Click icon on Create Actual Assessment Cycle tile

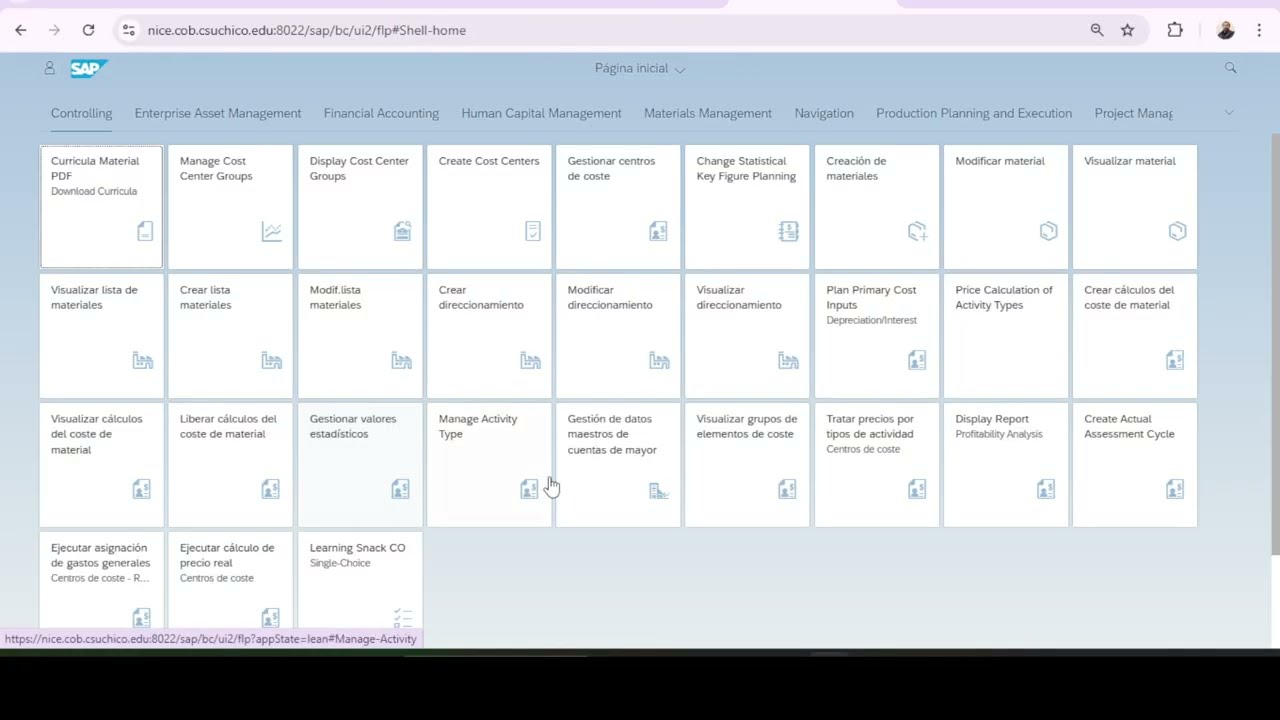tap(1175, 489)
